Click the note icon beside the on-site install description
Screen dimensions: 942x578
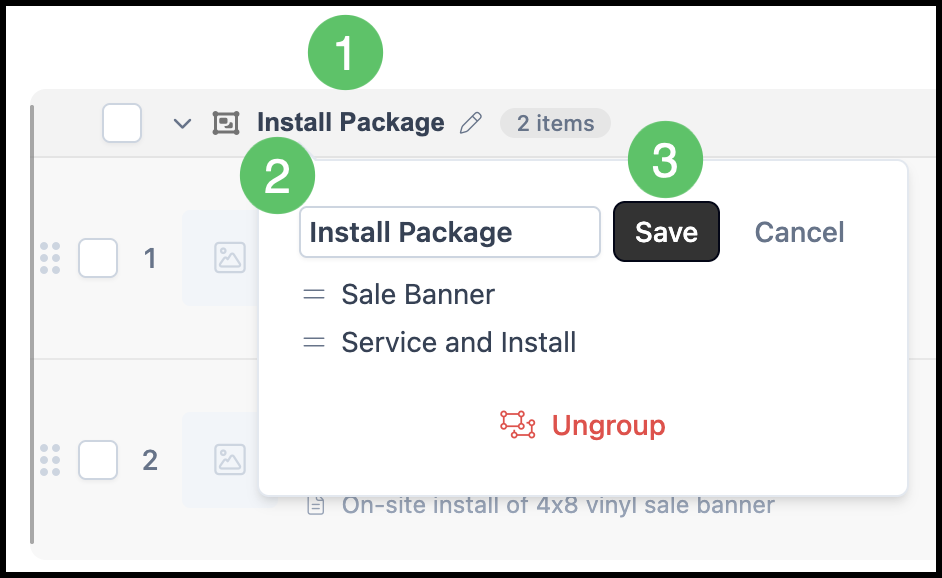316,505
